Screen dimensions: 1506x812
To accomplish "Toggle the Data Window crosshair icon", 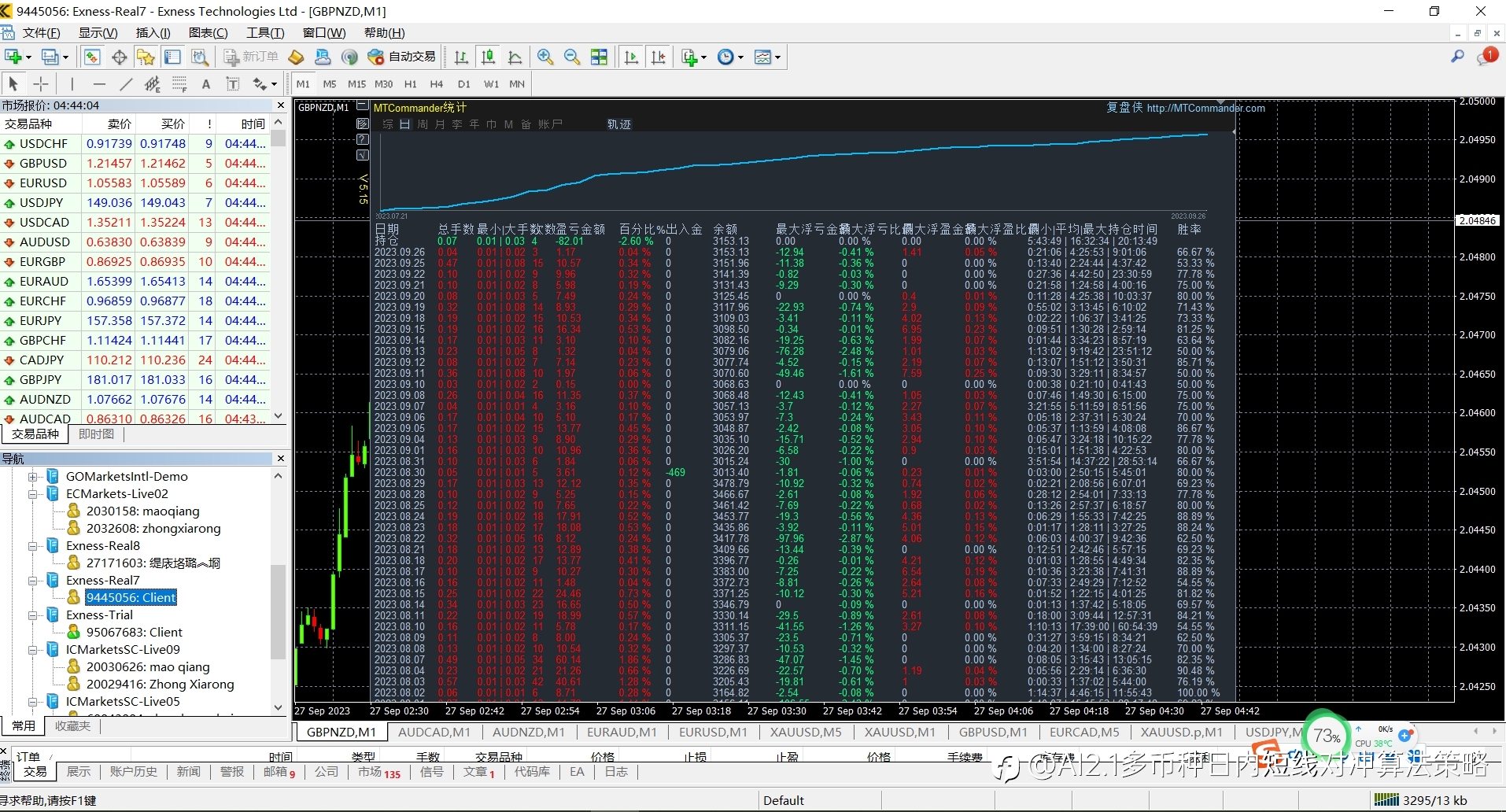I will (119, 57).
